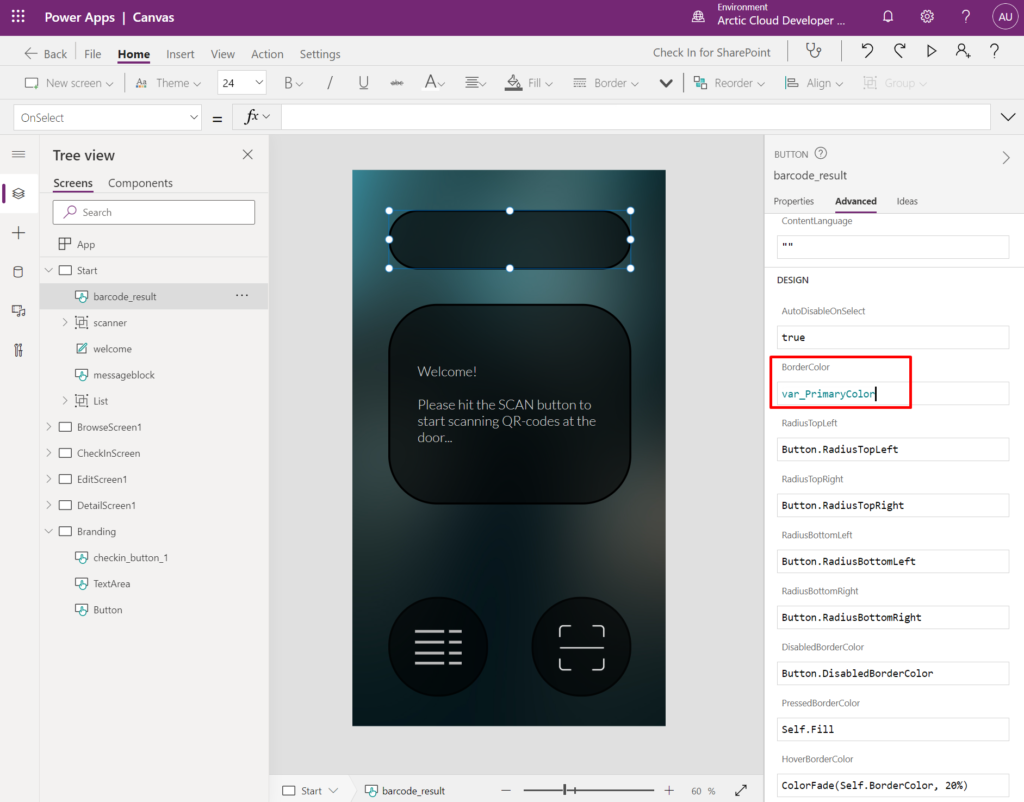Preview the app with play icon
1024x802 pixels.
point(931,51)
